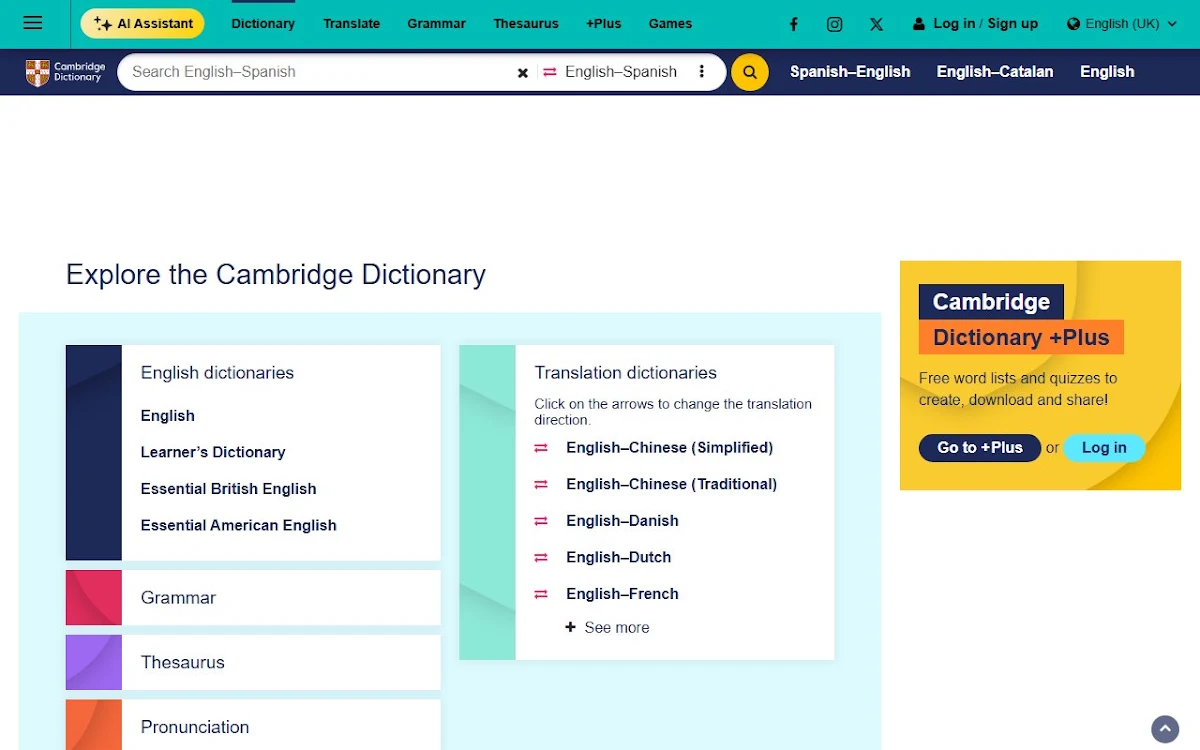Screen dimensions: 1200x750
Task: Click the Go to +Plus button
Action: [980, 448]
